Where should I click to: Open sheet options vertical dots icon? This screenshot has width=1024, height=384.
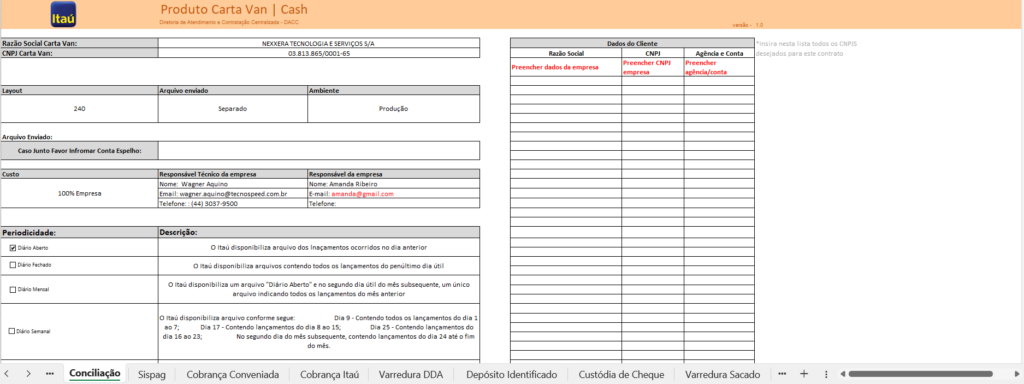[826, 374]
